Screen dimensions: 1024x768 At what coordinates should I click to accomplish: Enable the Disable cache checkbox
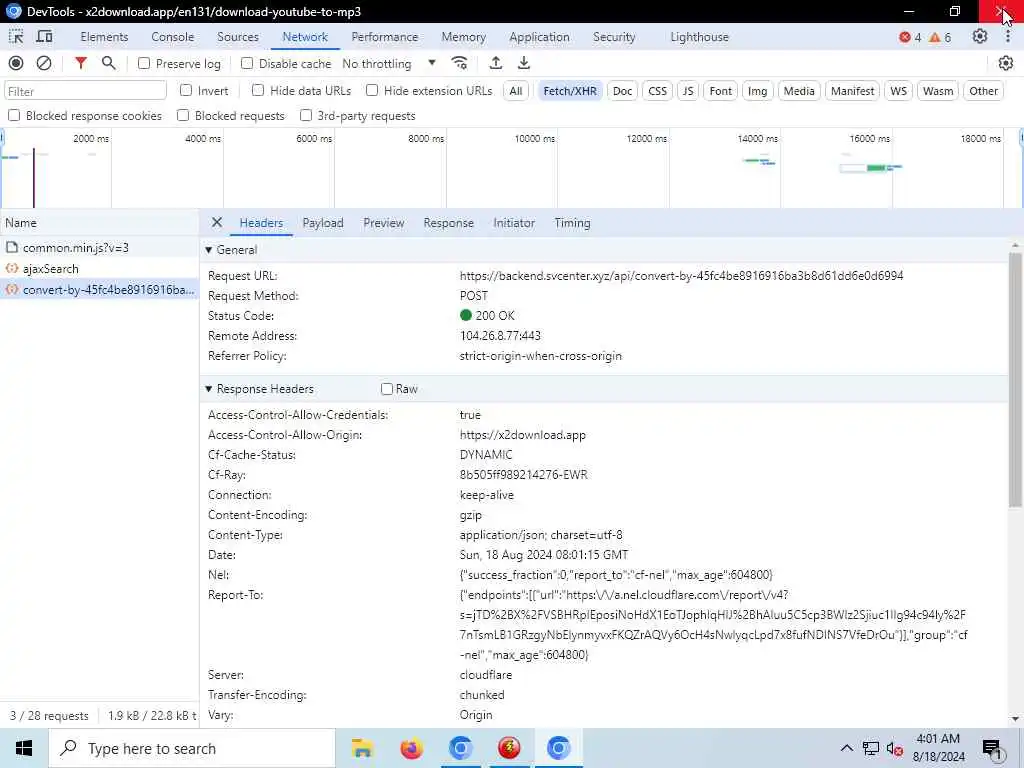pyautogui.click(x=247, y=63)
